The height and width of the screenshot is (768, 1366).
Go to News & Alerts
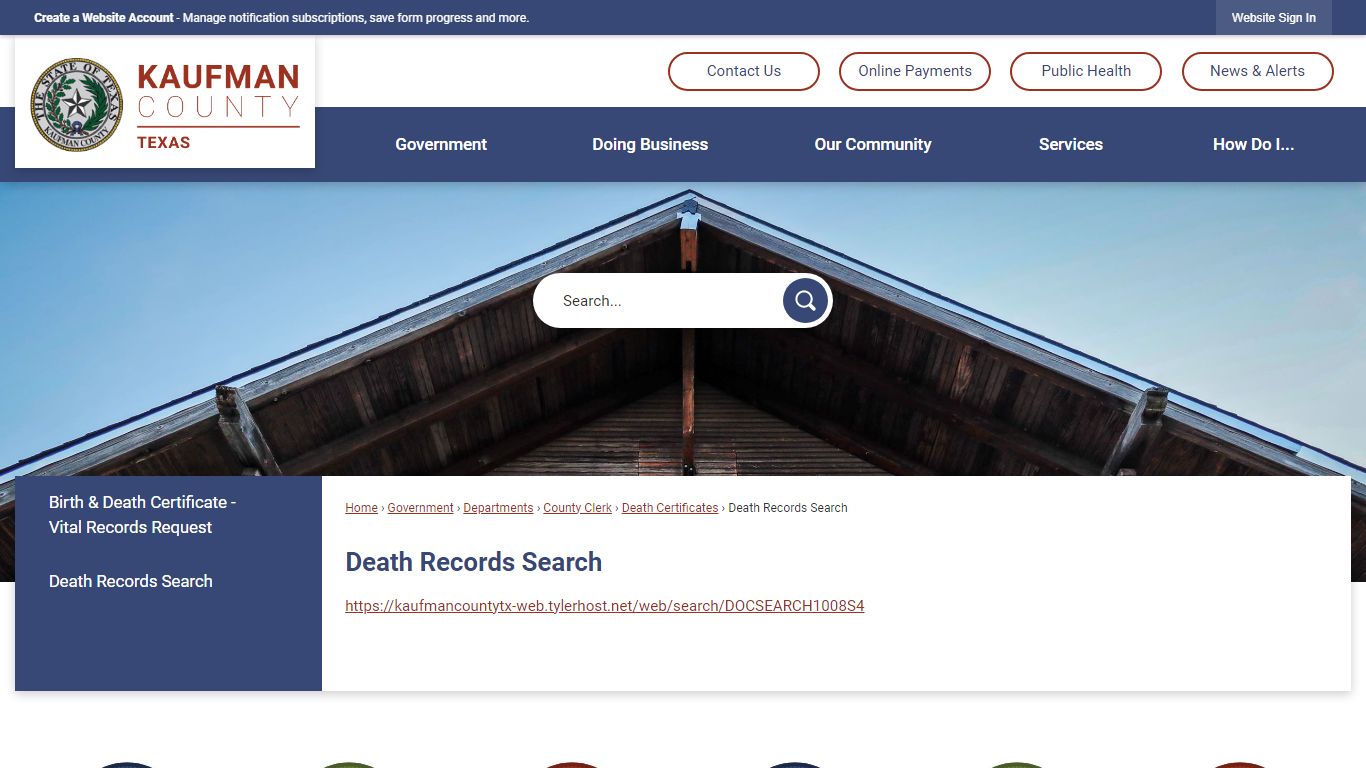point(1257,71)
